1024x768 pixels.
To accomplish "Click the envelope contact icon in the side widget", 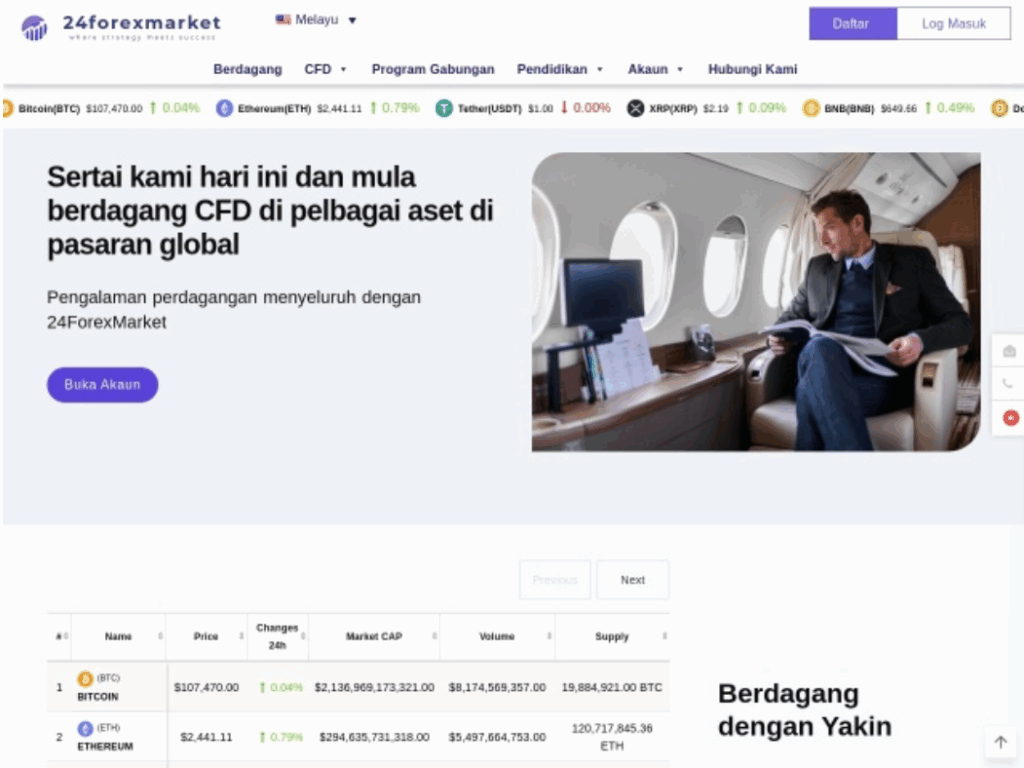I will point(1009,351).
